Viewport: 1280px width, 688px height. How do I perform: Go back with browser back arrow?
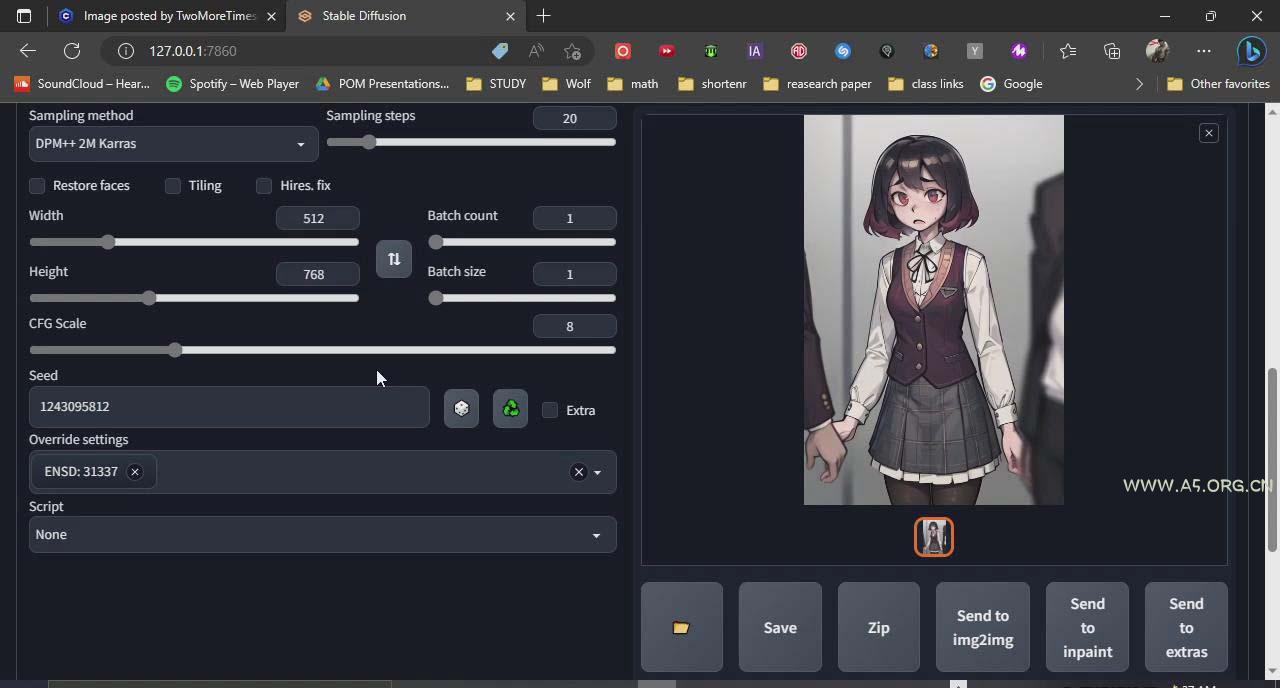(28, 51)
